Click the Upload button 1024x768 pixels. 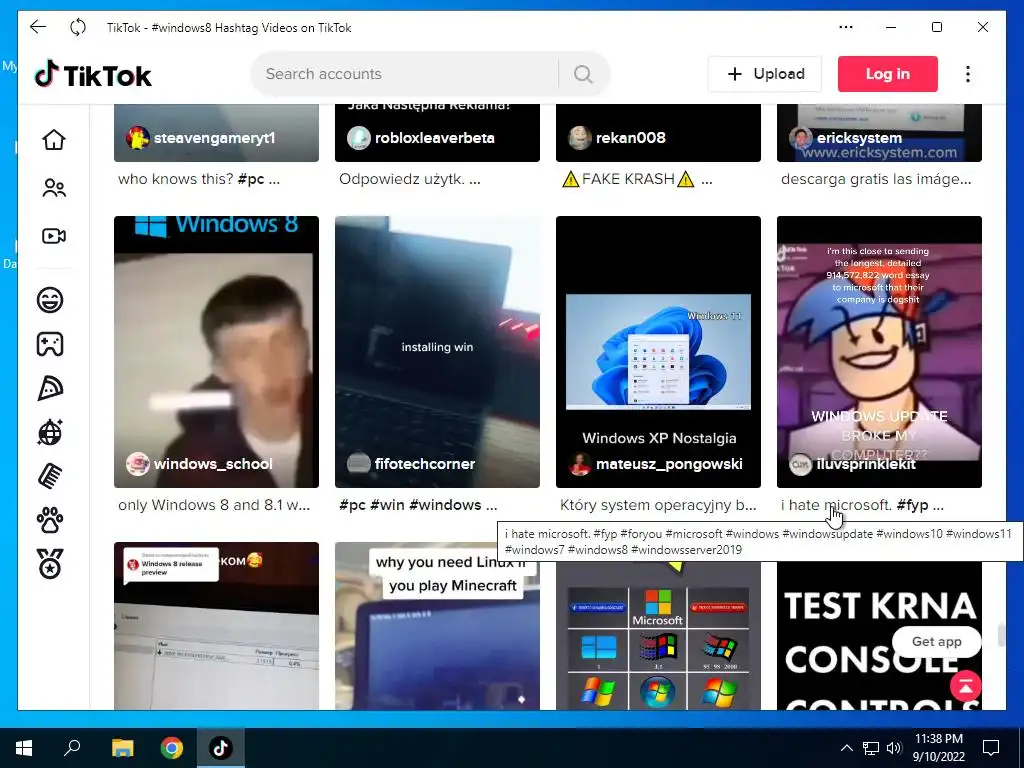(765, 74)
